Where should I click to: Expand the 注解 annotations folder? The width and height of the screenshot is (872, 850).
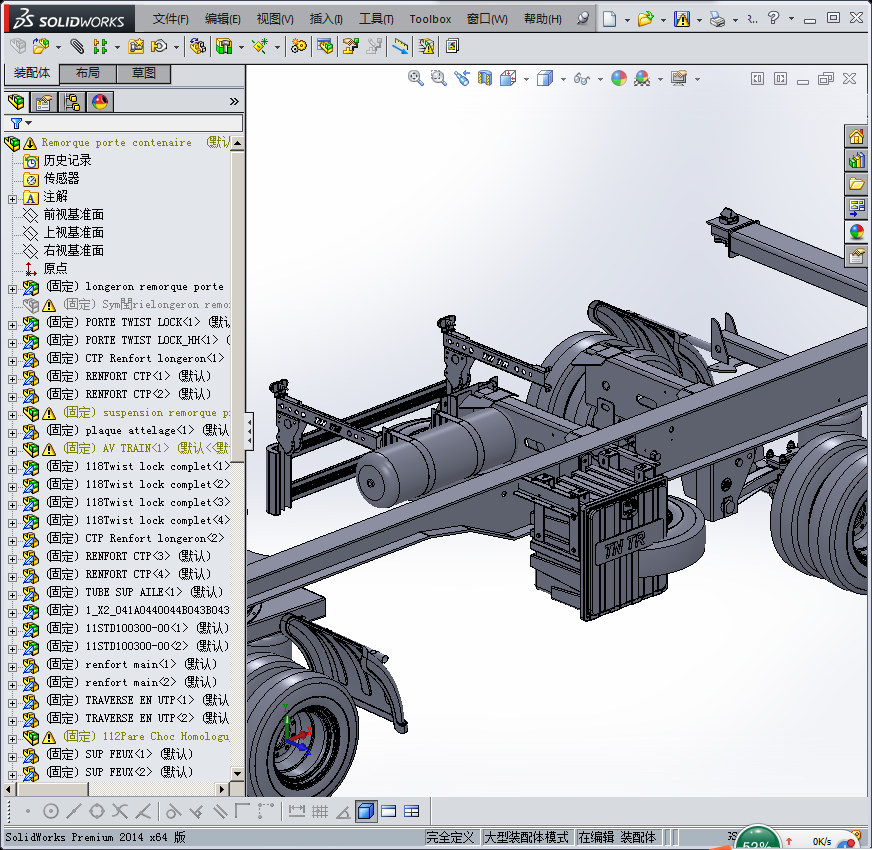click(x=12, y=197)
